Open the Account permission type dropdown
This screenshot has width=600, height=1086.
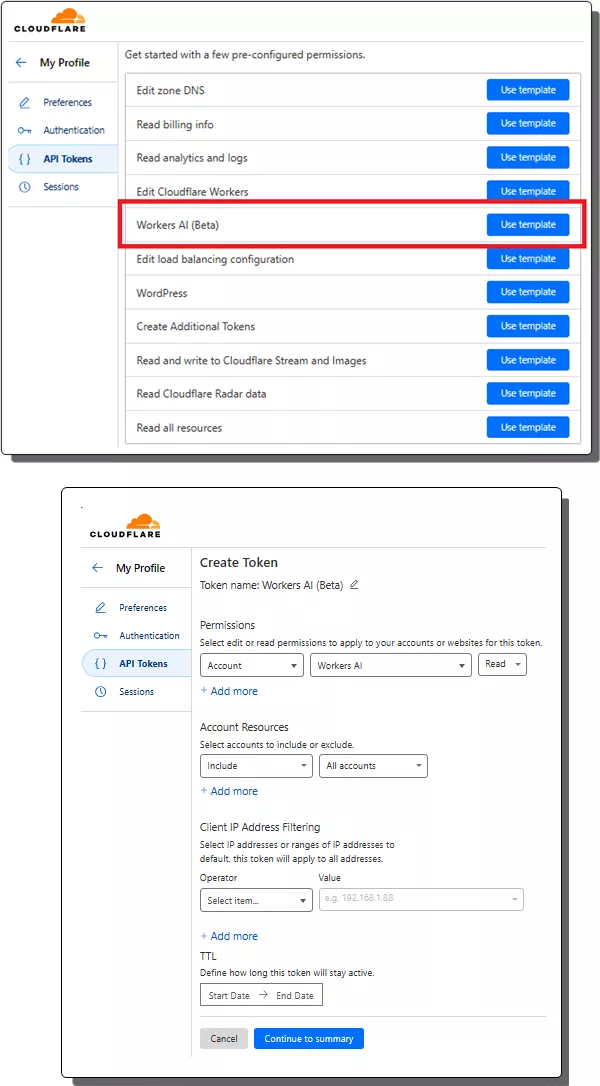252,665
